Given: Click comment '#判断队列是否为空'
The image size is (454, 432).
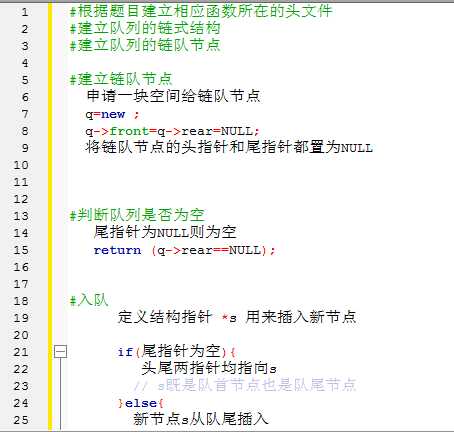Looking at the screenshot, I should coord(137,215).
